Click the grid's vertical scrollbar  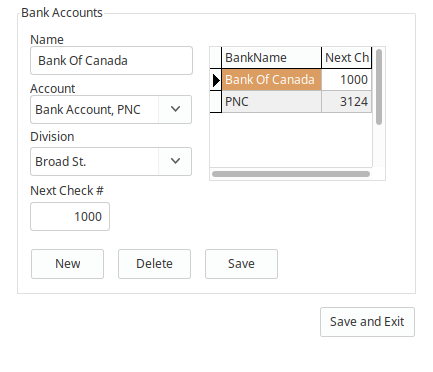coord(379,87)
